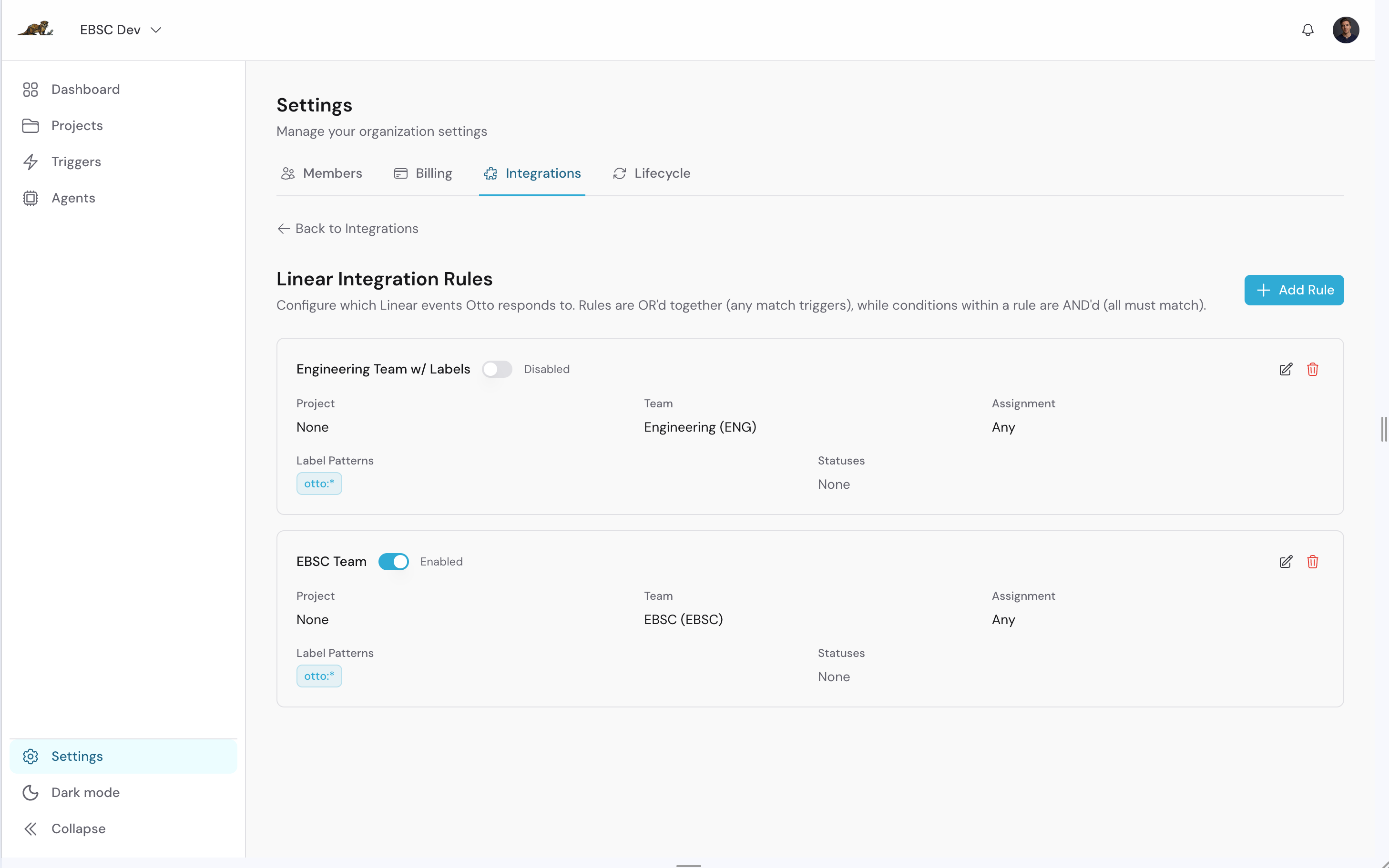Screen dimensions: 1389x868
Task: Open the user avatar menu
Action: 1345,30
